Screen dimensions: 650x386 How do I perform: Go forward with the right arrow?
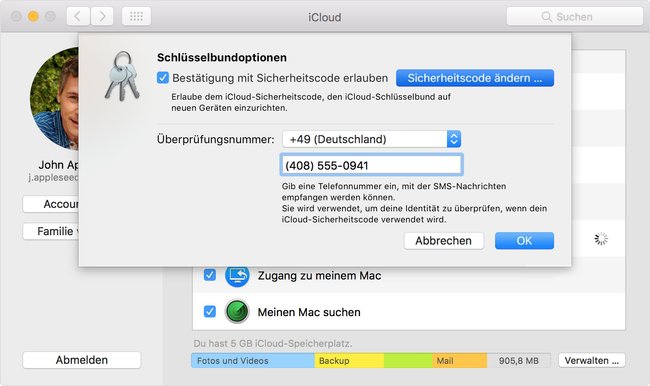coord(102,17)
